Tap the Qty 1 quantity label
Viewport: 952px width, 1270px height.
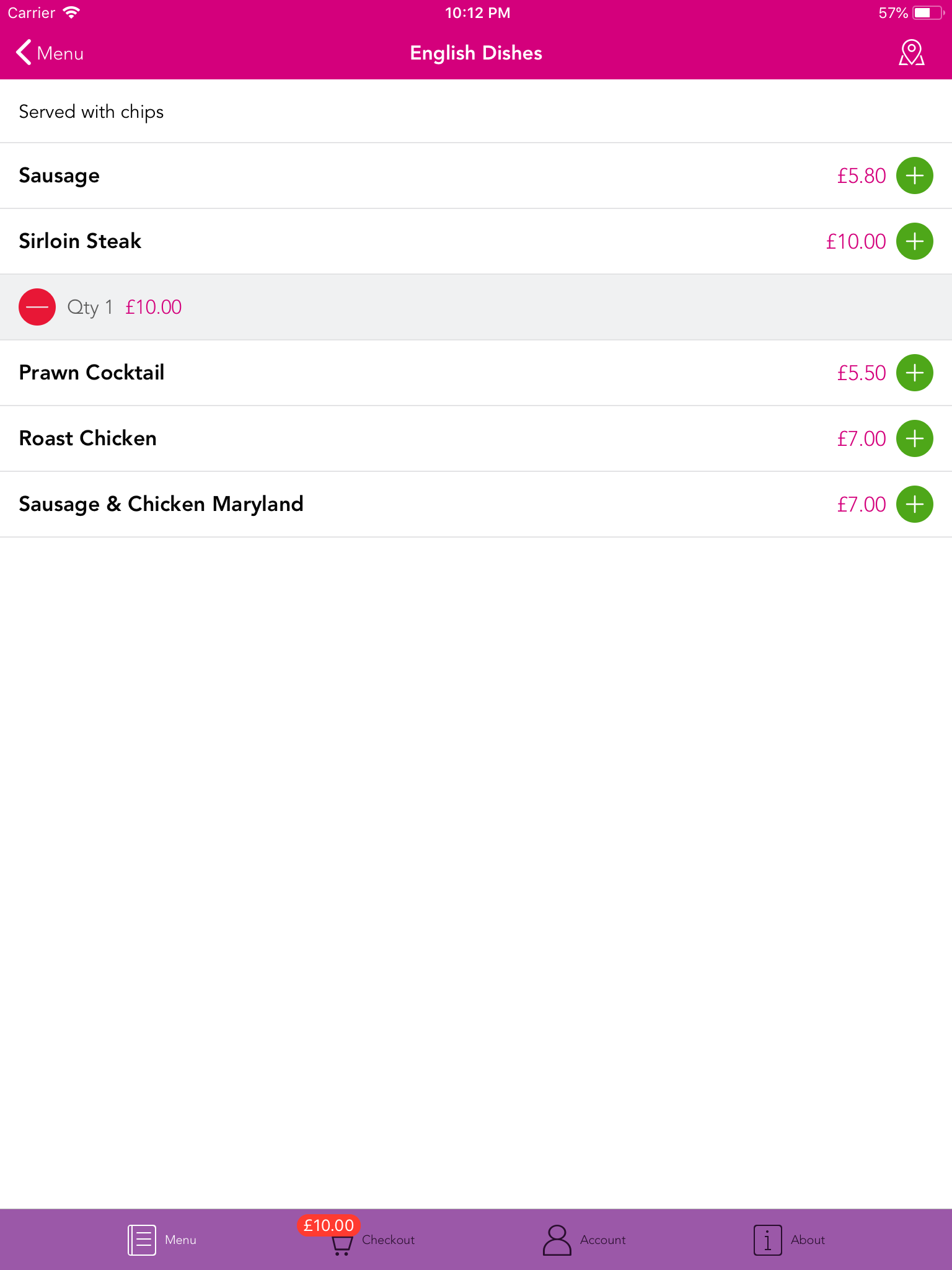[x=90, y=307]
